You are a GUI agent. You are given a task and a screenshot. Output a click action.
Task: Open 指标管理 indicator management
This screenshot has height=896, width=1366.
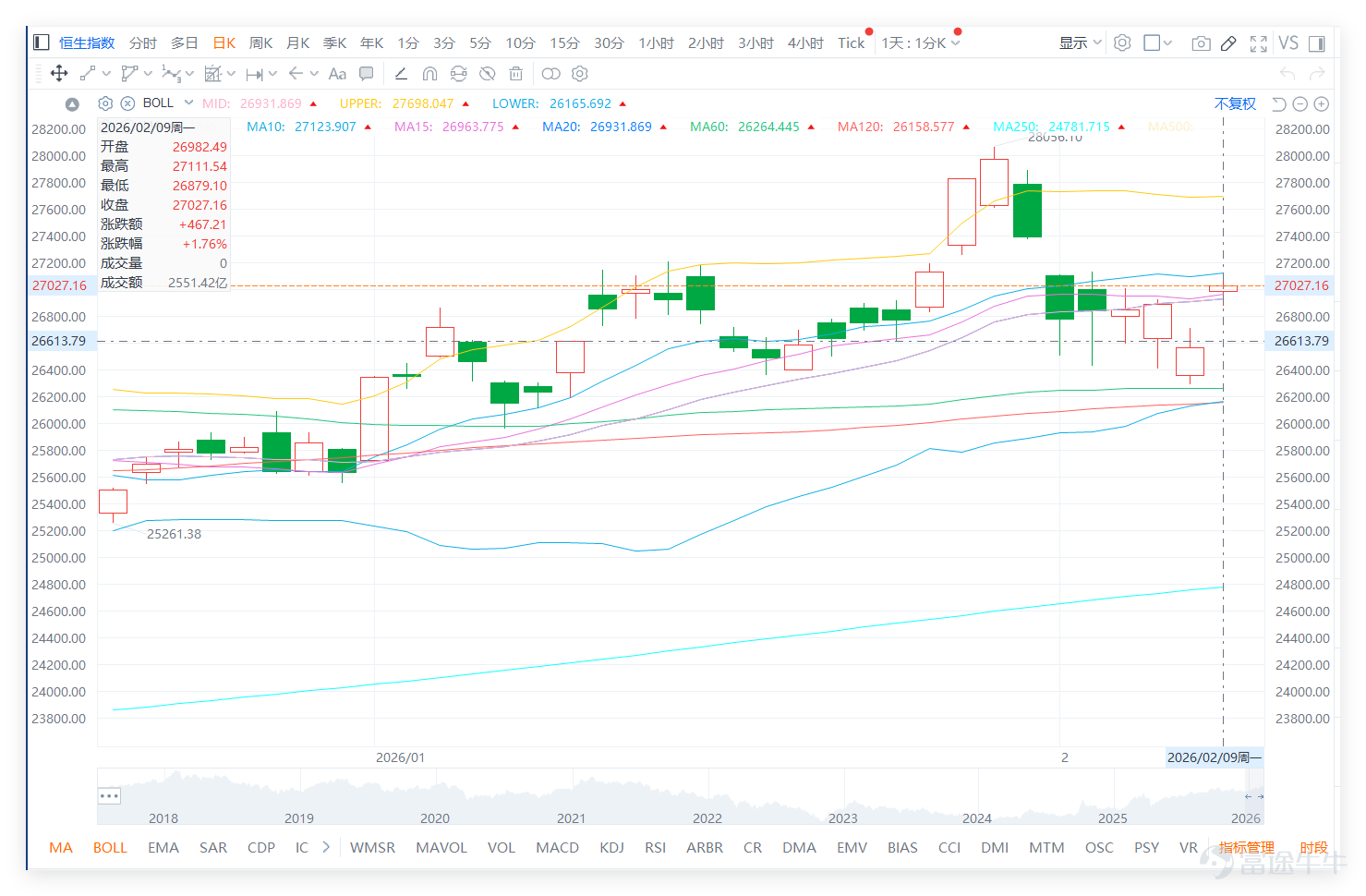coord(1247,847)
